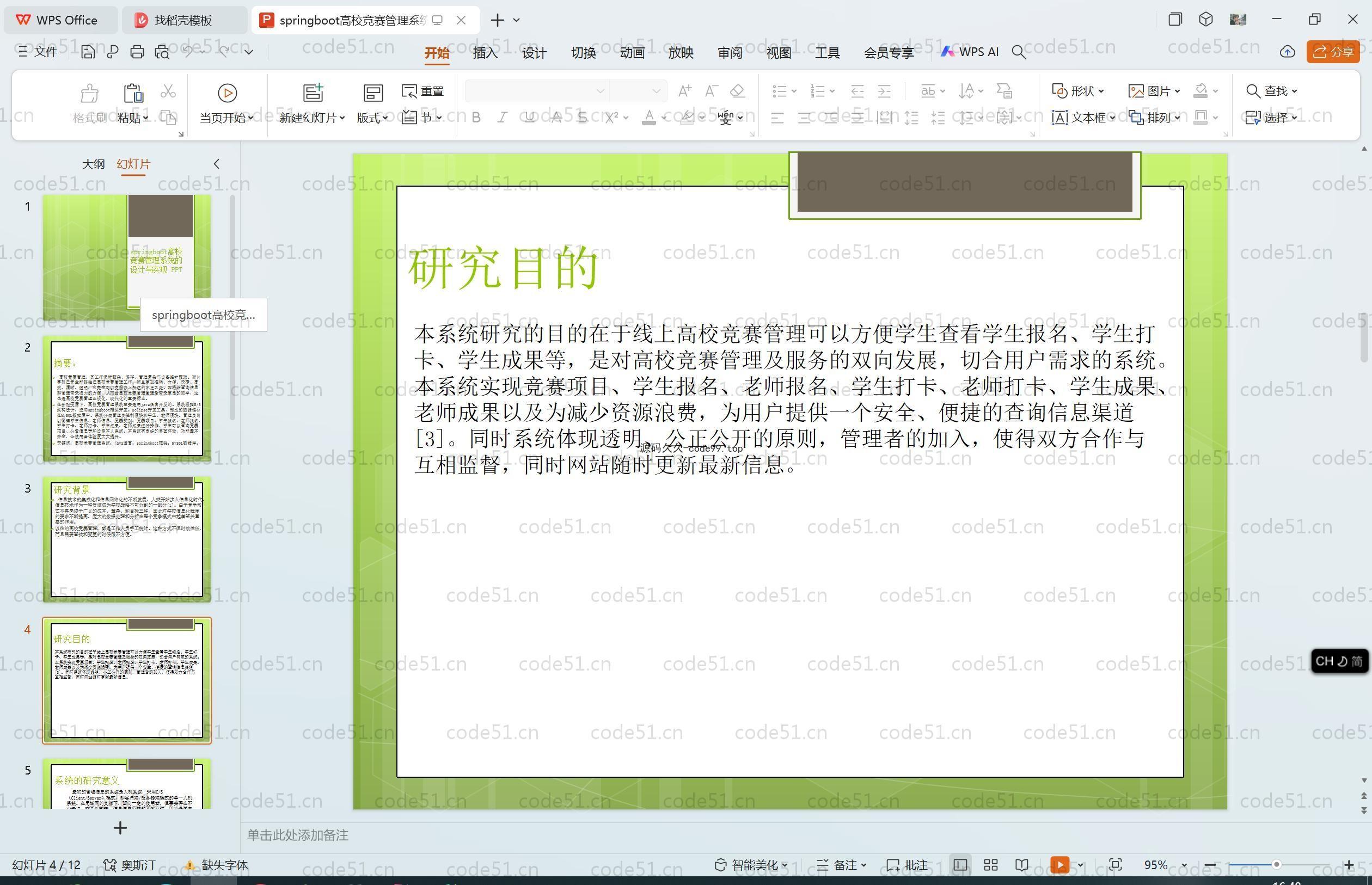Click the Undo arrow icon
1372x885 pixels.
tap(188, 52)
